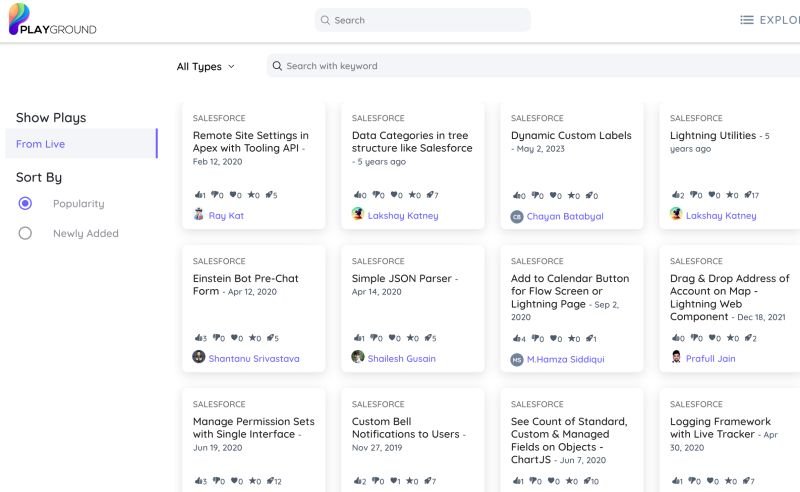Open Ray Kat's profile link
This screenshot has height=492, width=800.
point(226,215)
